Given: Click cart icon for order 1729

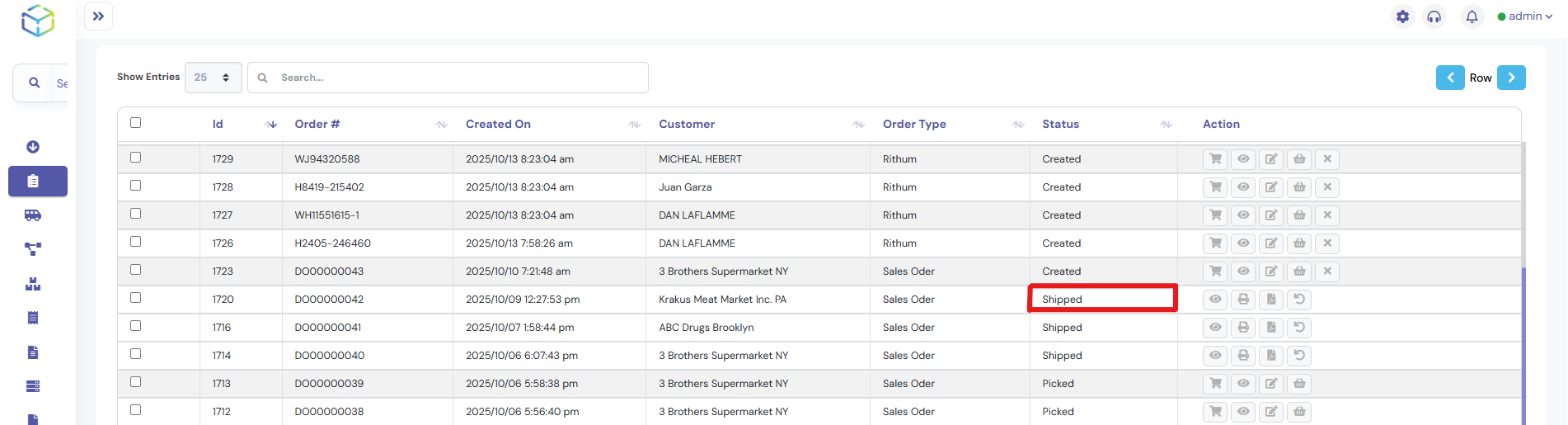Looking at the screenshot, I should pos(1215,159).
